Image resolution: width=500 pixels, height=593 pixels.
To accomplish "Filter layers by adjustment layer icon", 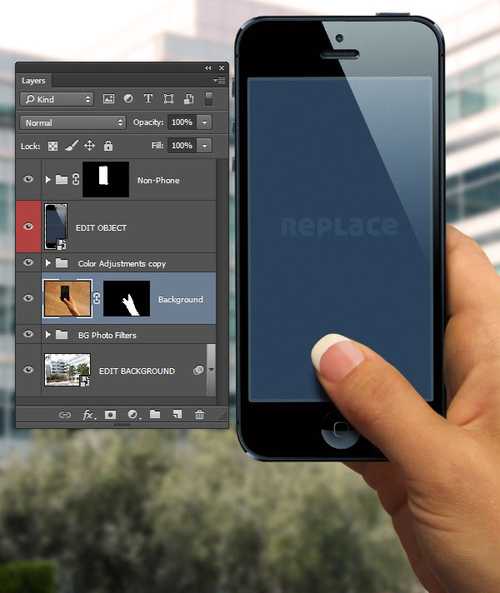I will (128, 99).
